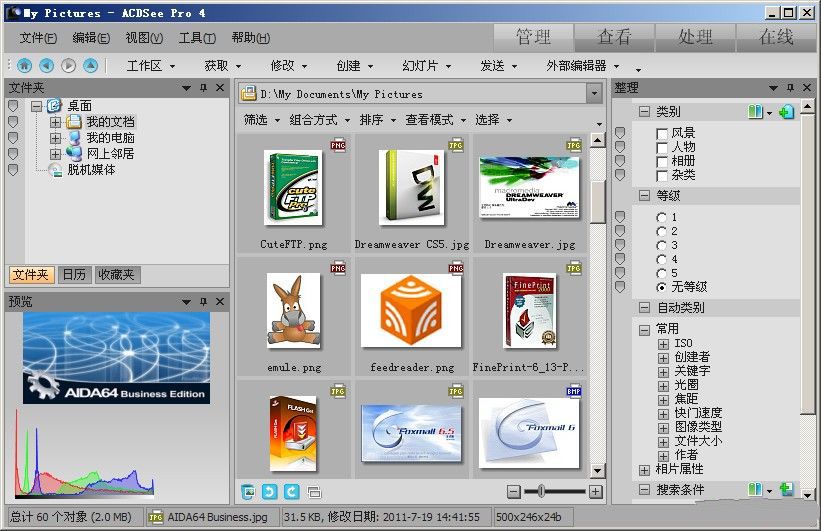
Task: Rotate left using counterclockwise arrow icon
Action: click(270, 492)
